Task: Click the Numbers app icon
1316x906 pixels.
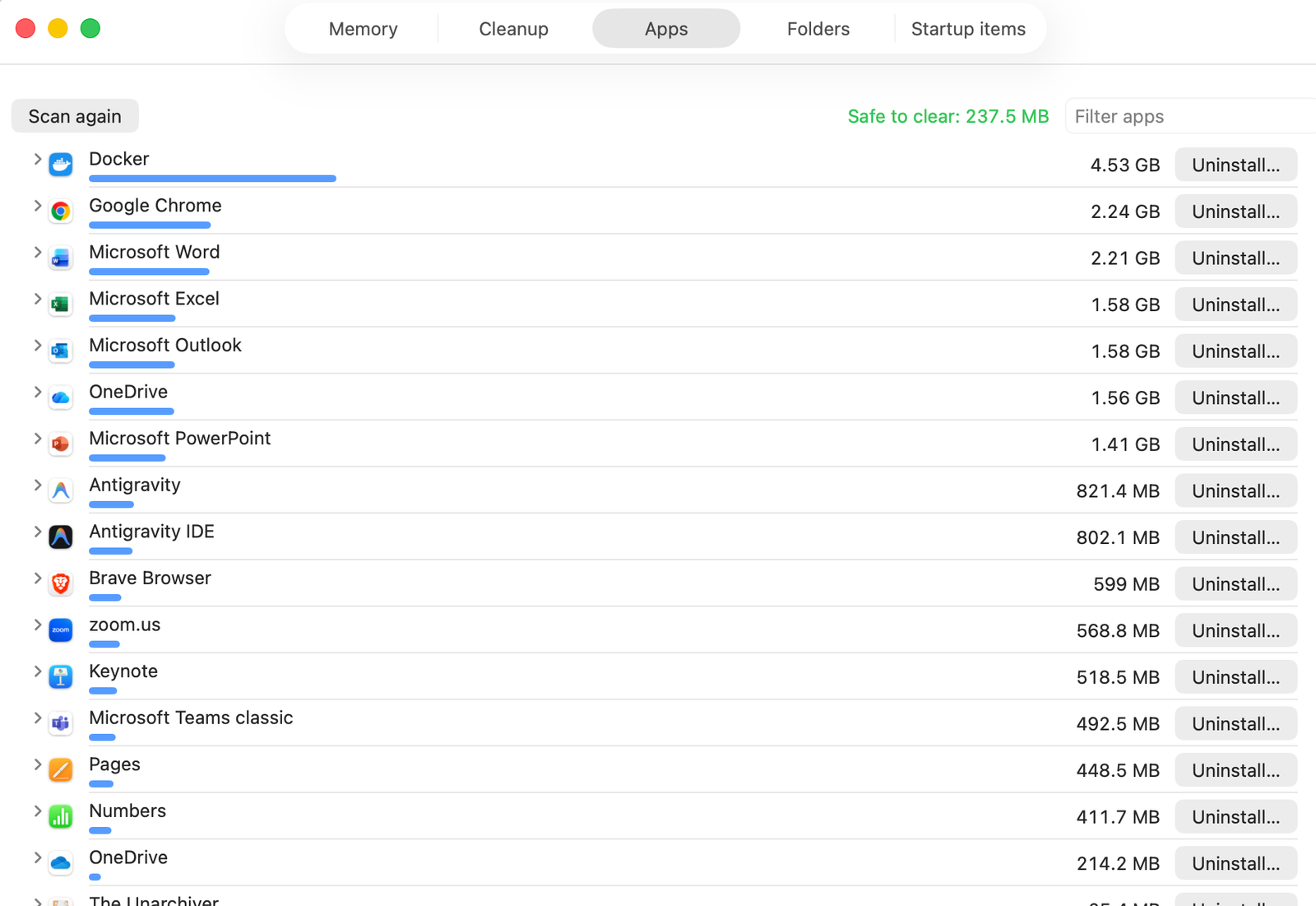Action: (x=61, y=816)
